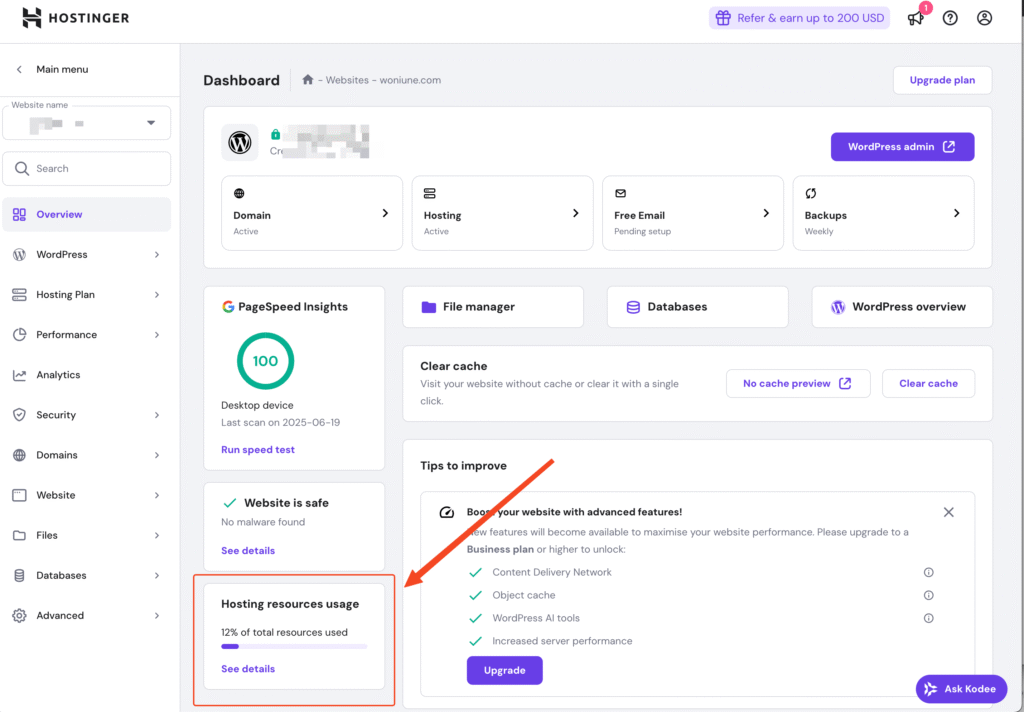Open the user account profile icon

[x=985, y=18]
